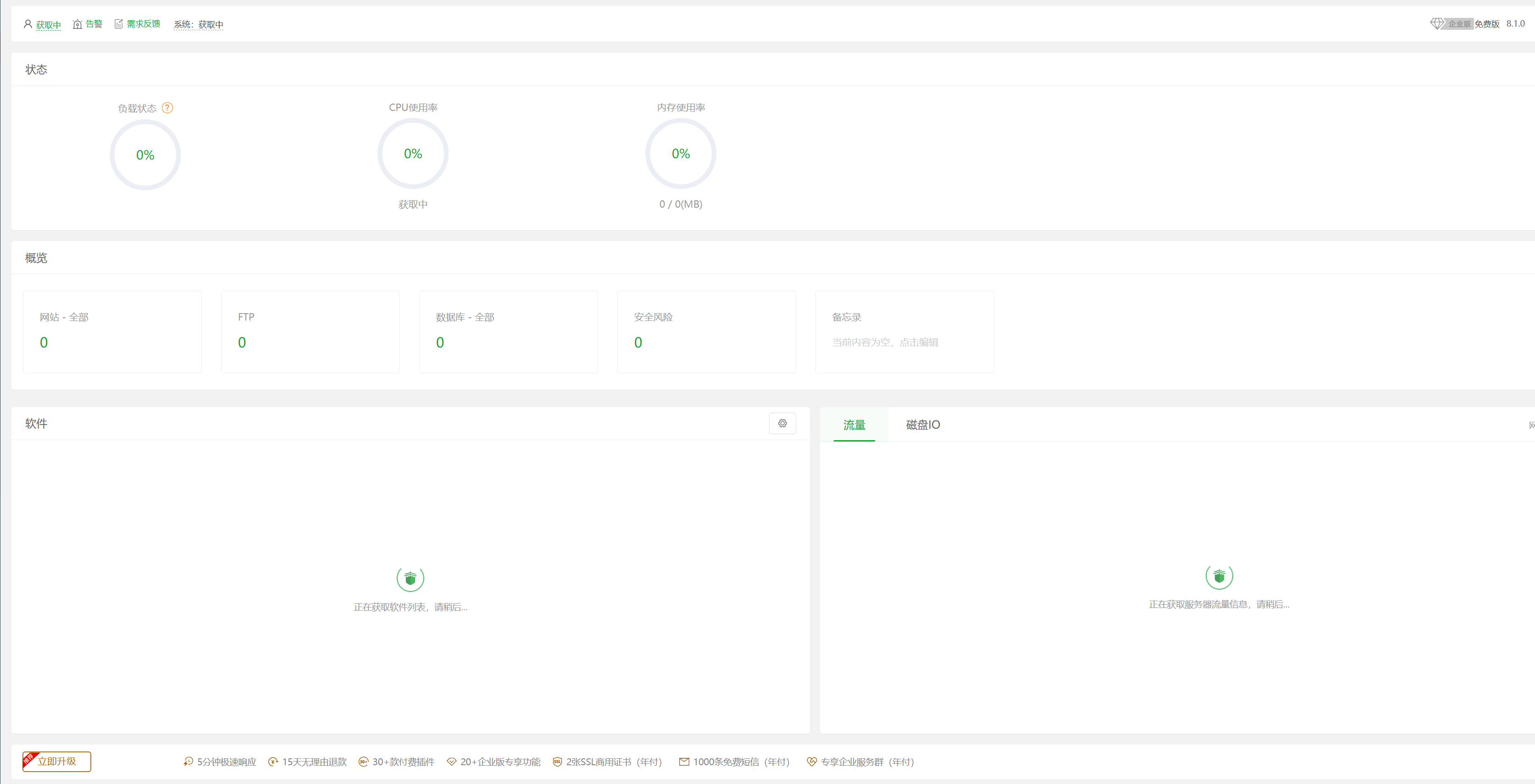Click the 正在获取软件列表 loading message
Image resolution: width=1535 pixels, height=784 pixels.
(410, 607)
